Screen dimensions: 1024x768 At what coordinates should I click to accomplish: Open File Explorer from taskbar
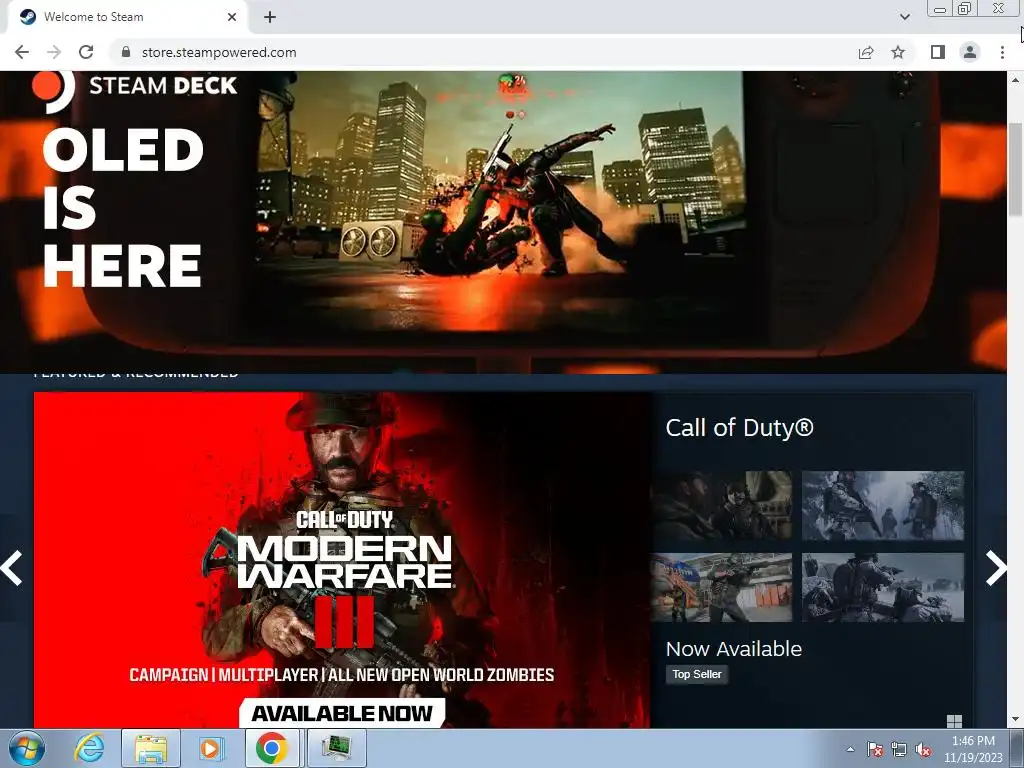click(x=150, y=748)
